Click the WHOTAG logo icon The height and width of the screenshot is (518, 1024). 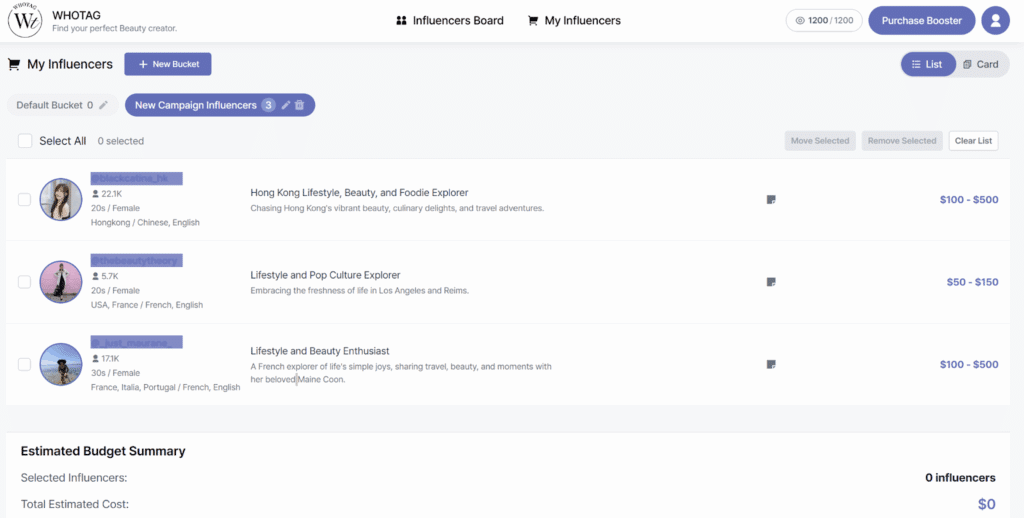25,20
